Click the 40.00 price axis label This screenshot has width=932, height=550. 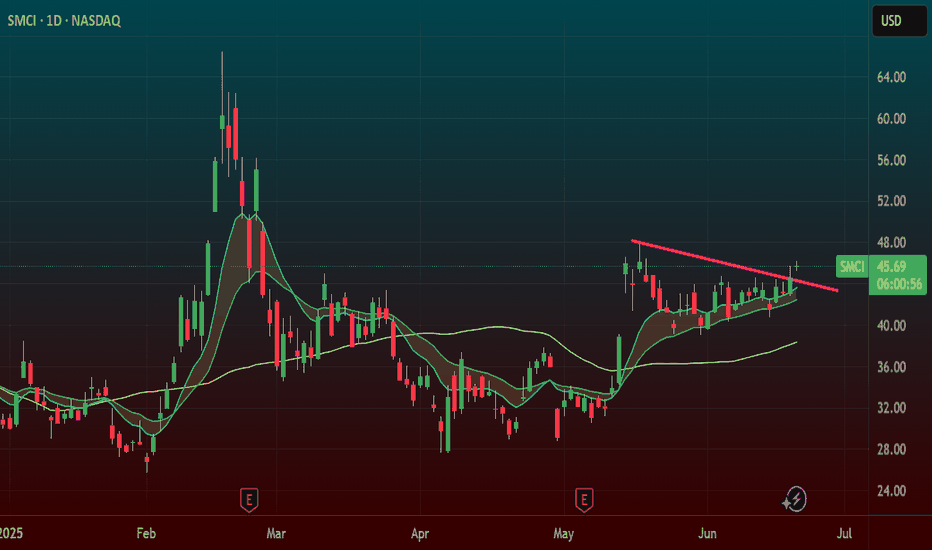[x=892, y=326]
